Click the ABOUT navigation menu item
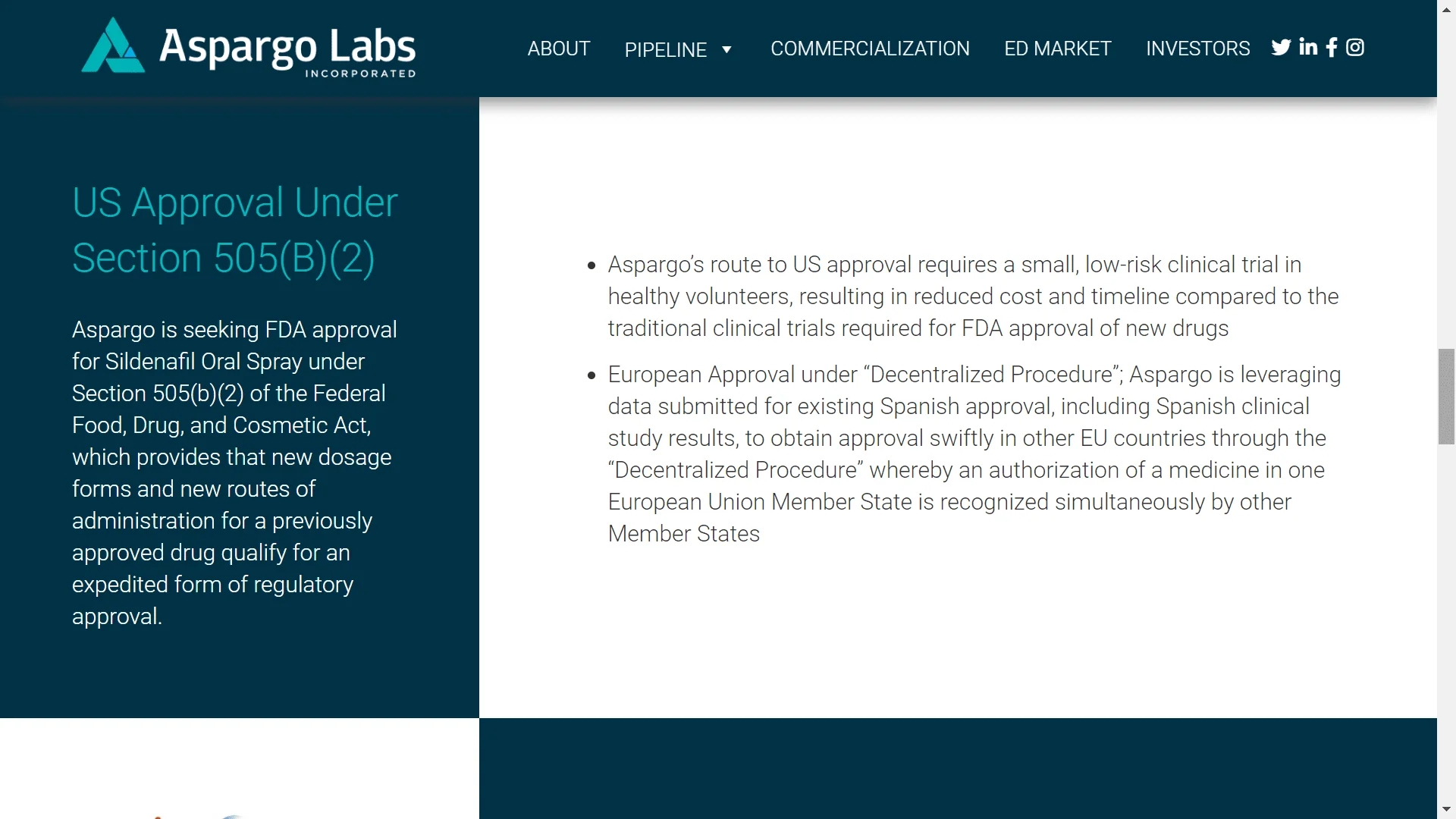This screenshot has width=1456, height=819. 557,47
